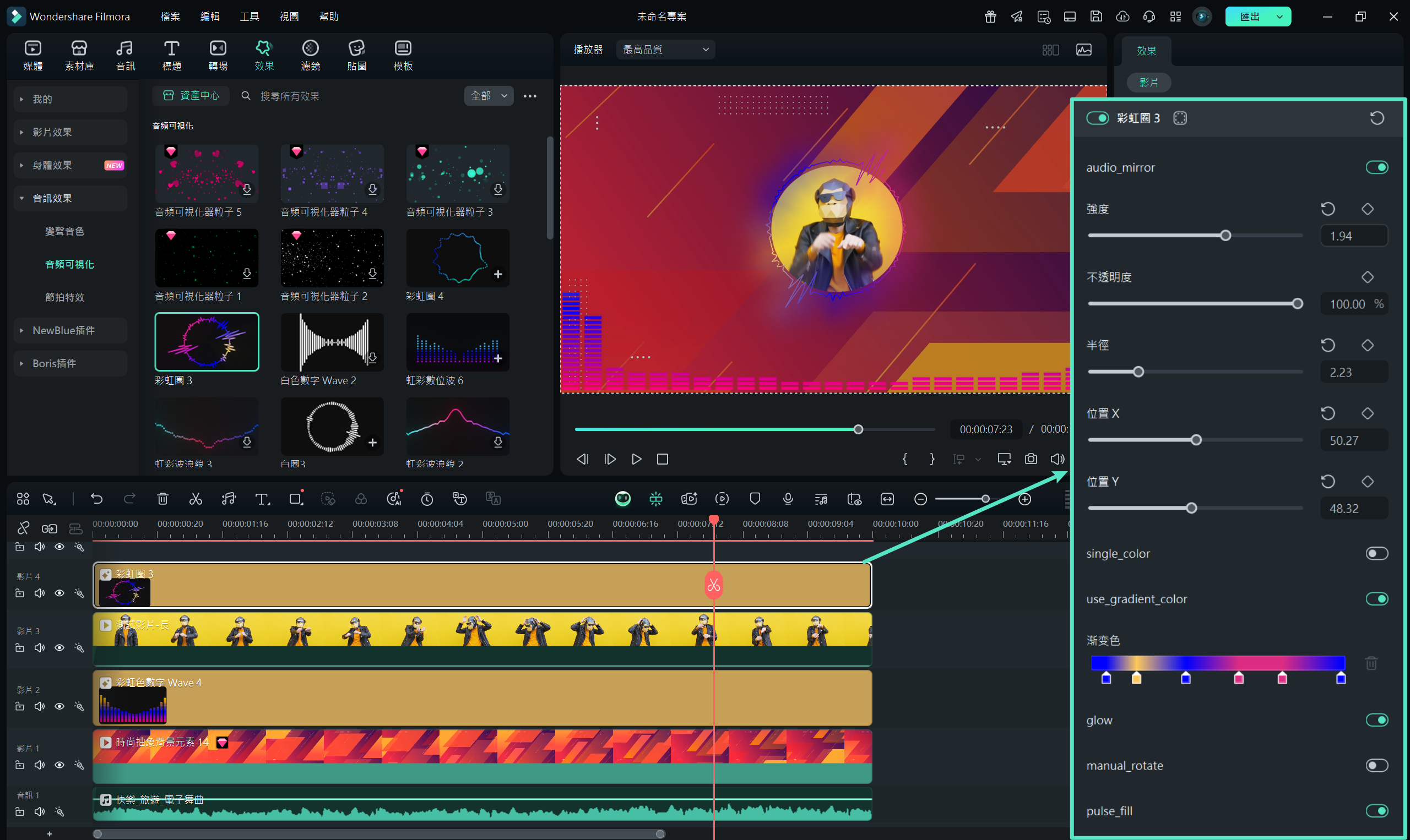1410x840 pixels.
Task: Expand the 我的 category
Action: coord(70,99)
